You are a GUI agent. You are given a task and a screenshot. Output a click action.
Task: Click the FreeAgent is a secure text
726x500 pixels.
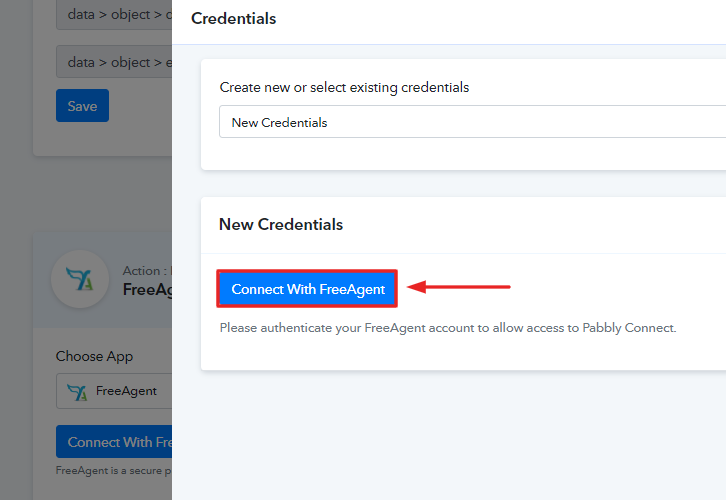pos(113,470)
